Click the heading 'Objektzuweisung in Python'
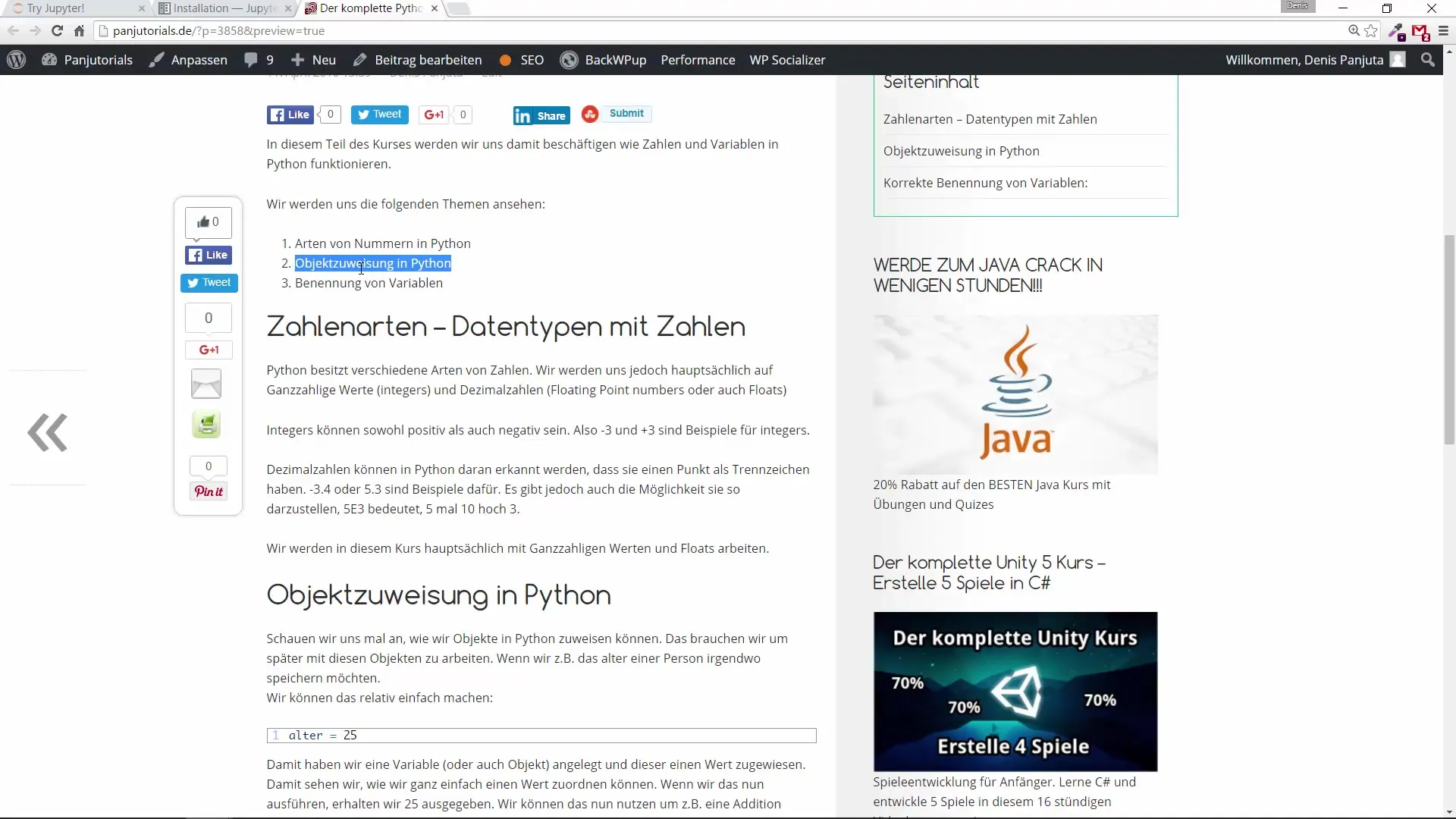1456x819 pixels. pos(438,595)
